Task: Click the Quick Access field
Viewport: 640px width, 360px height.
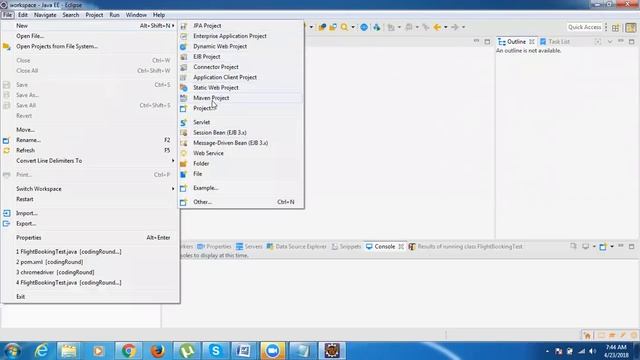Action: click(x=584, y=27)
